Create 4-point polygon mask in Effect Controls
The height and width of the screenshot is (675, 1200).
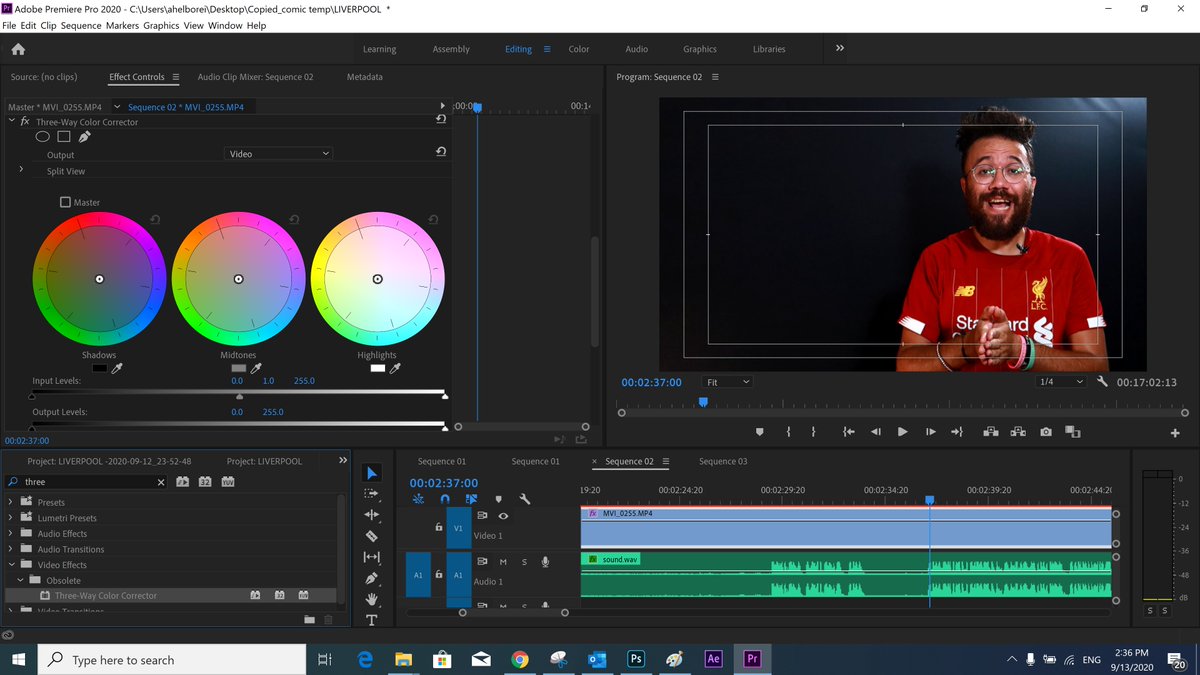point(63,136)
